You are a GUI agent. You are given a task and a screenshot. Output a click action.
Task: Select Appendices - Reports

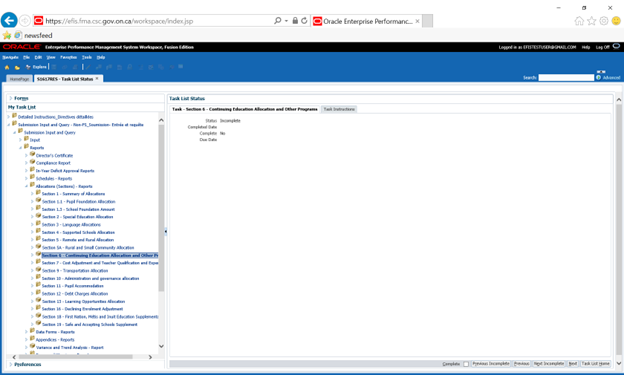[55, 340]
